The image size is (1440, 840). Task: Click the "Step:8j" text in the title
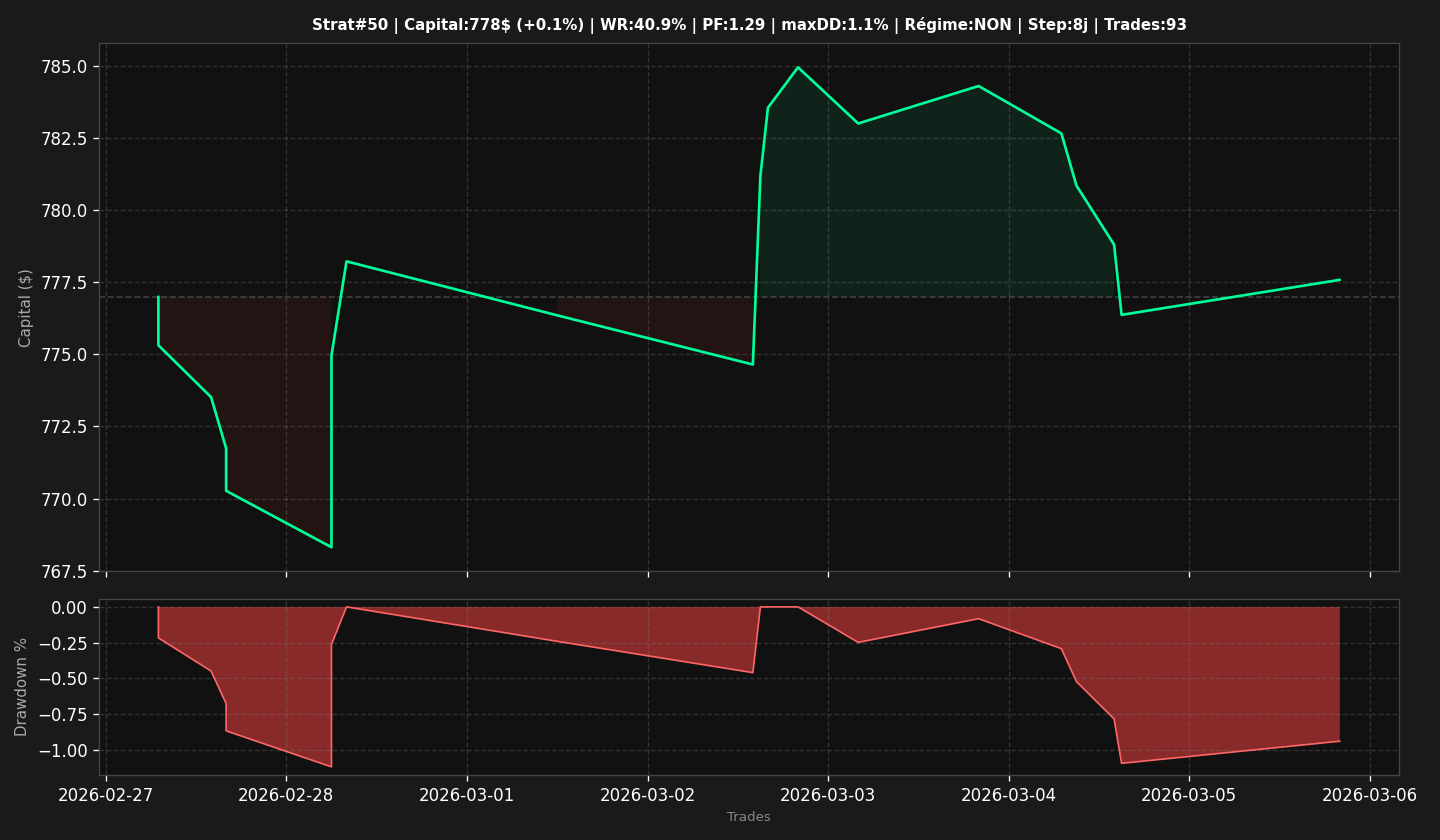pyautogui.click(x=1058, y=25)
